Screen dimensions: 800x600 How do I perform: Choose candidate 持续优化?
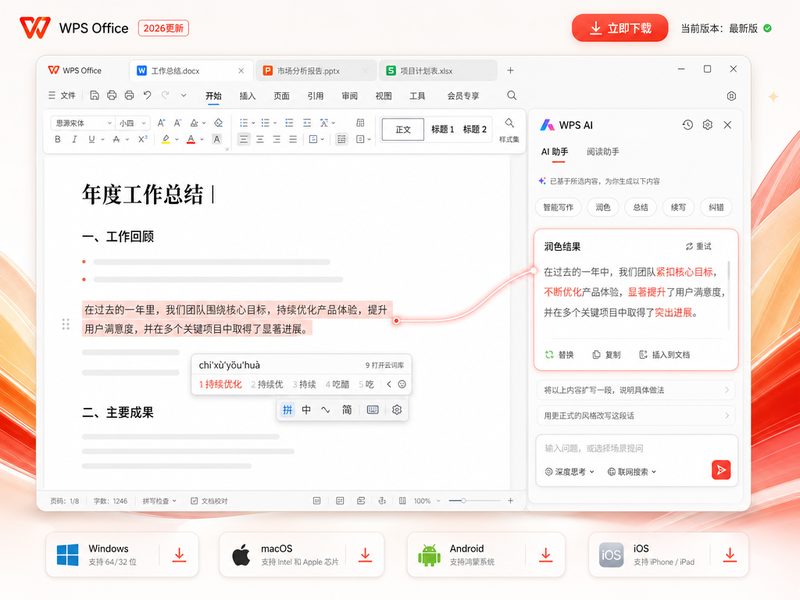220,384
